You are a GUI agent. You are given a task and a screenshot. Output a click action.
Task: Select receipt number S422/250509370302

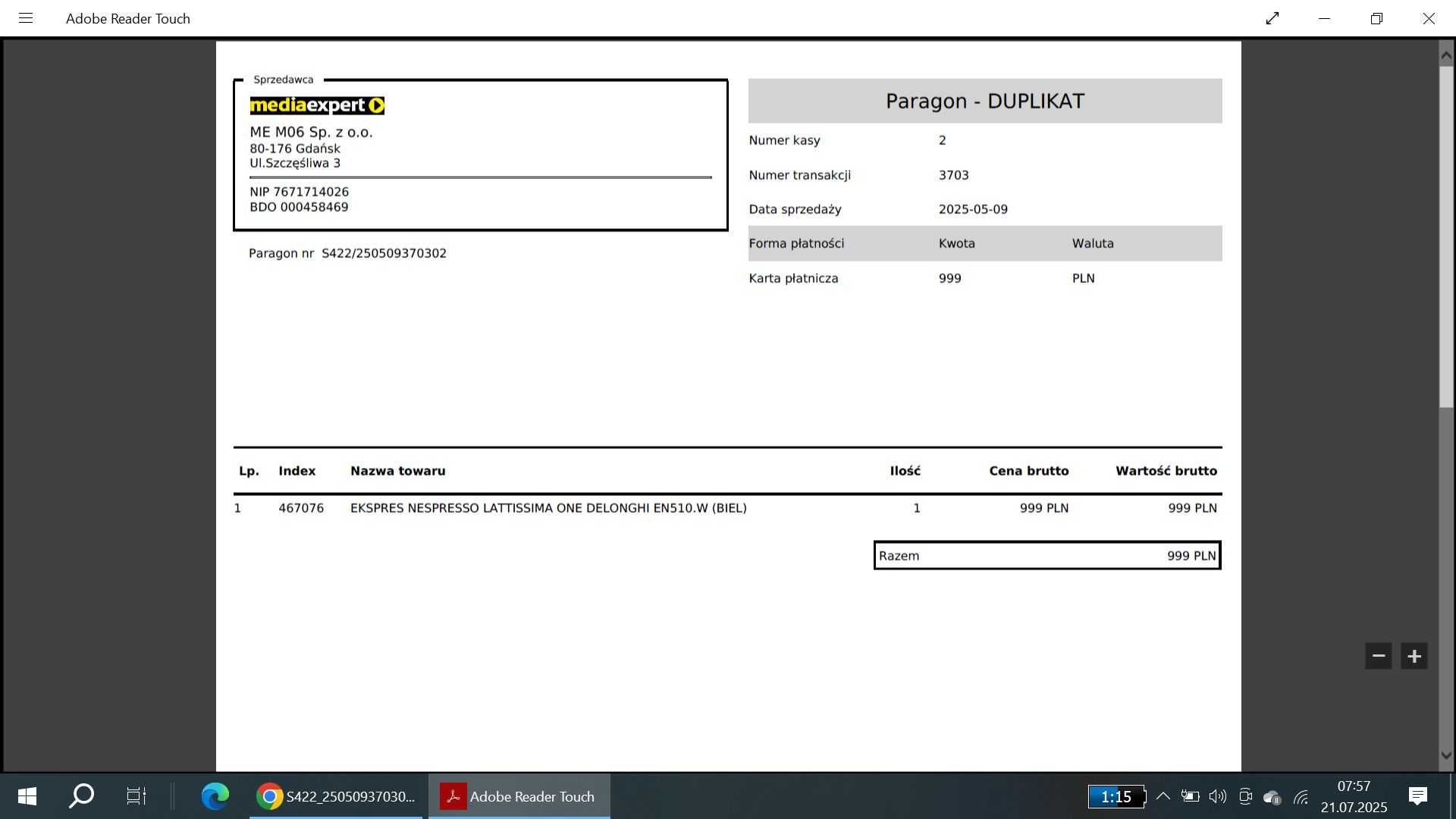point(384,253)
